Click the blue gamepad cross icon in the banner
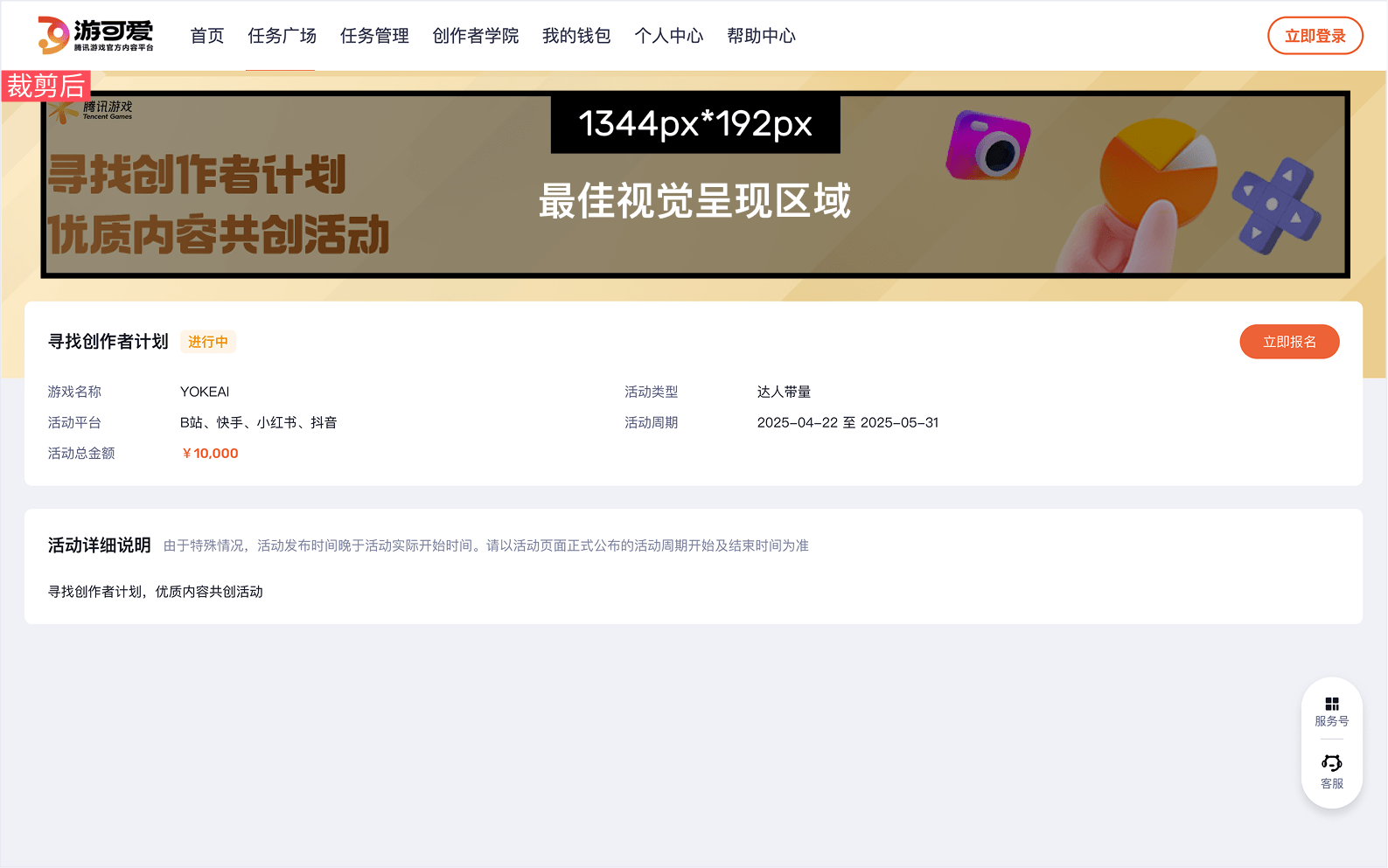1388x868 pixels. click(x=1276, y=205)
